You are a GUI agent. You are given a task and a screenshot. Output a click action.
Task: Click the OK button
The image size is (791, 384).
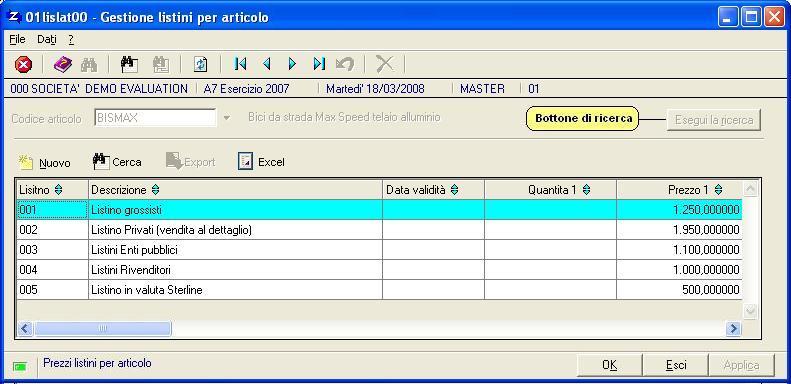click(609, 365)
